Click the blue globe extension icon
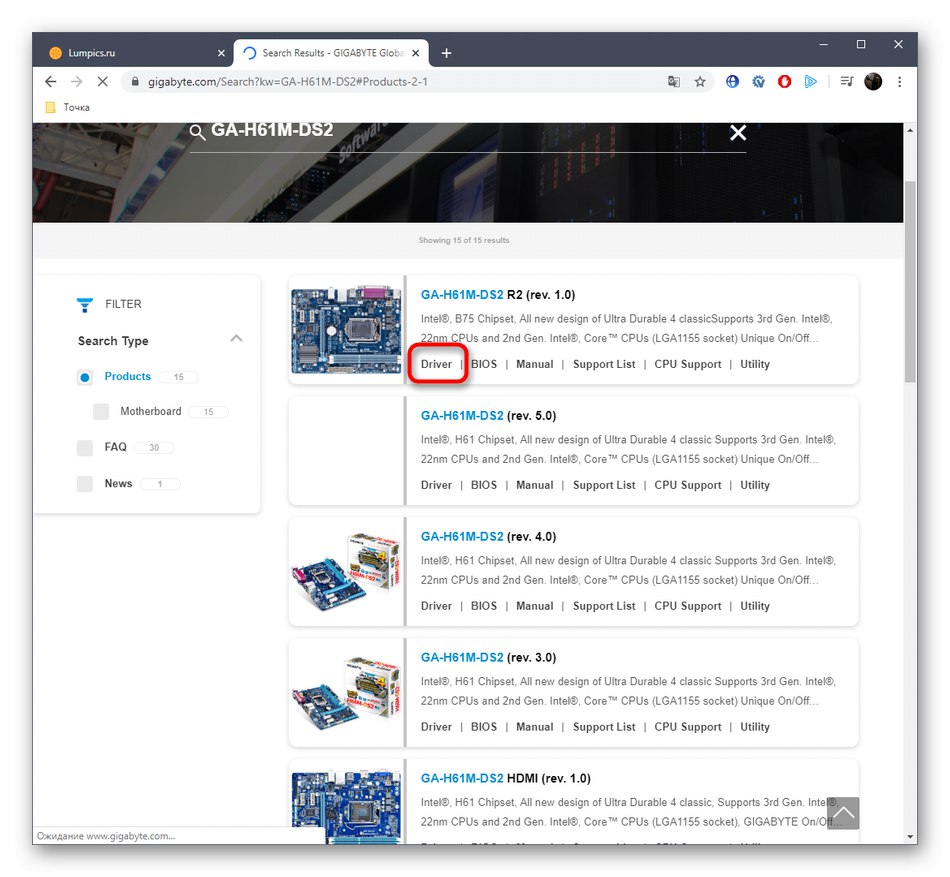This screenshot has width=950, height=877. click(x=732, y=81)
